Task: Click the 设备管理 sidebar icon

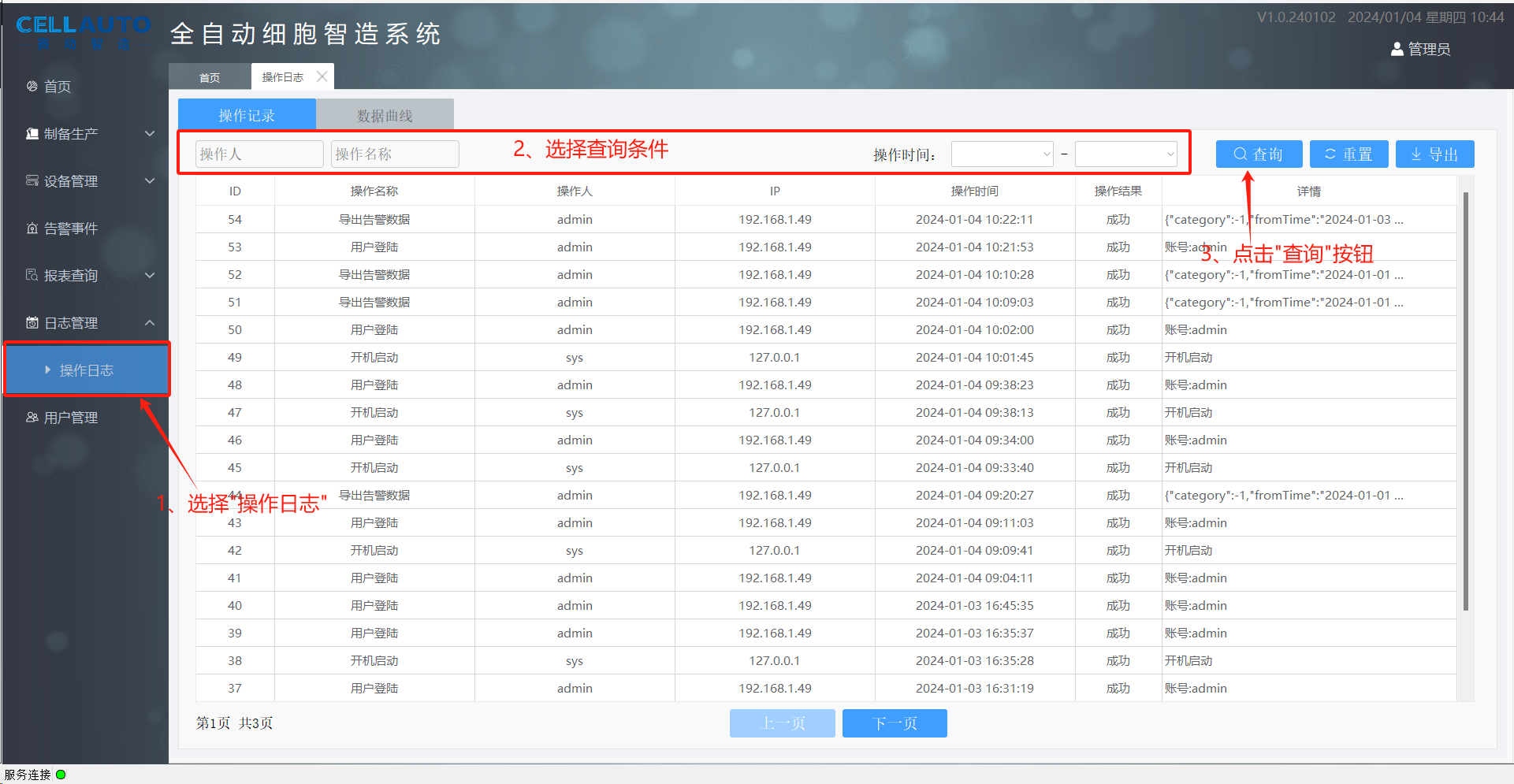Action: coord(32,180)
